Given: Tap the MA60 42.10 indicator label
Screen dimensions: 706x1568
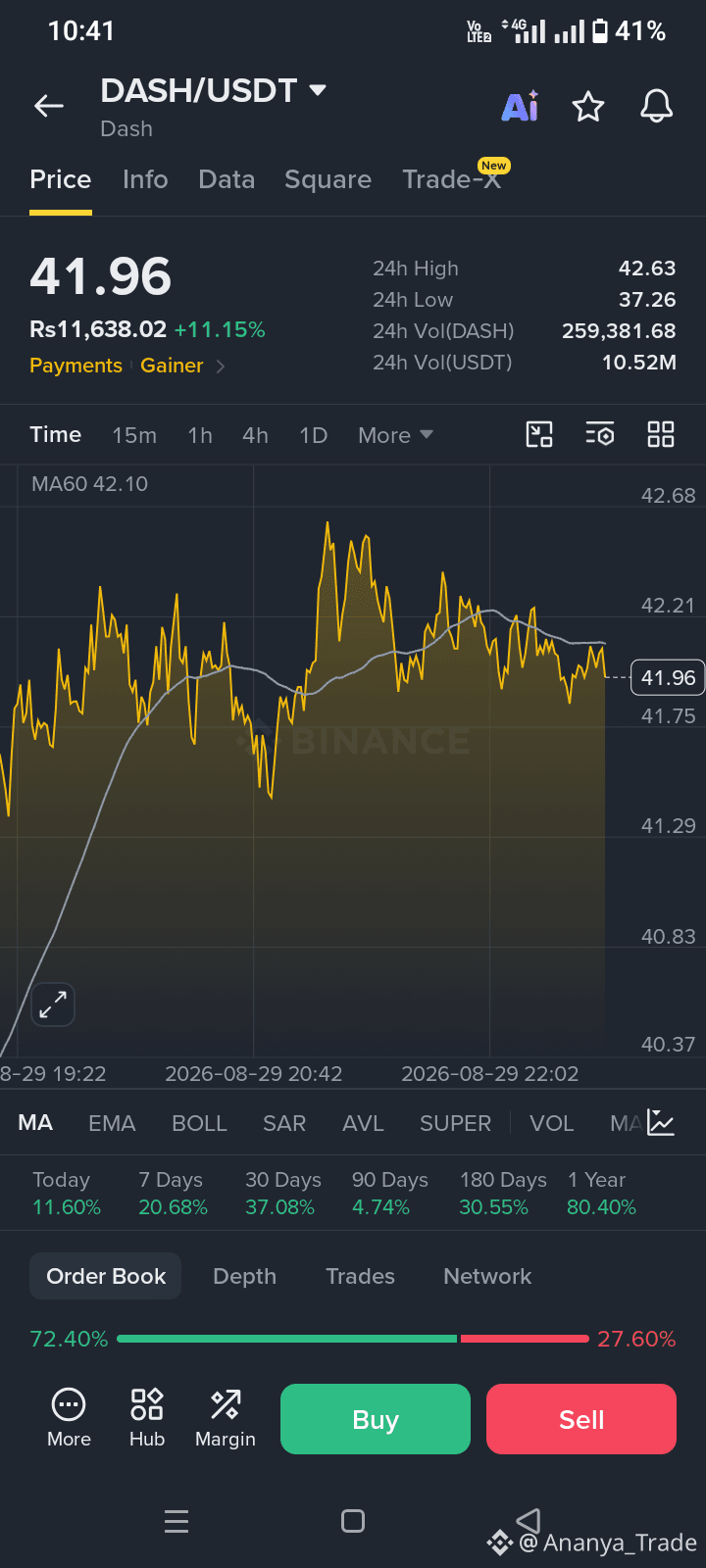Looking at the screenshot, I should click(x=89, y=484).
